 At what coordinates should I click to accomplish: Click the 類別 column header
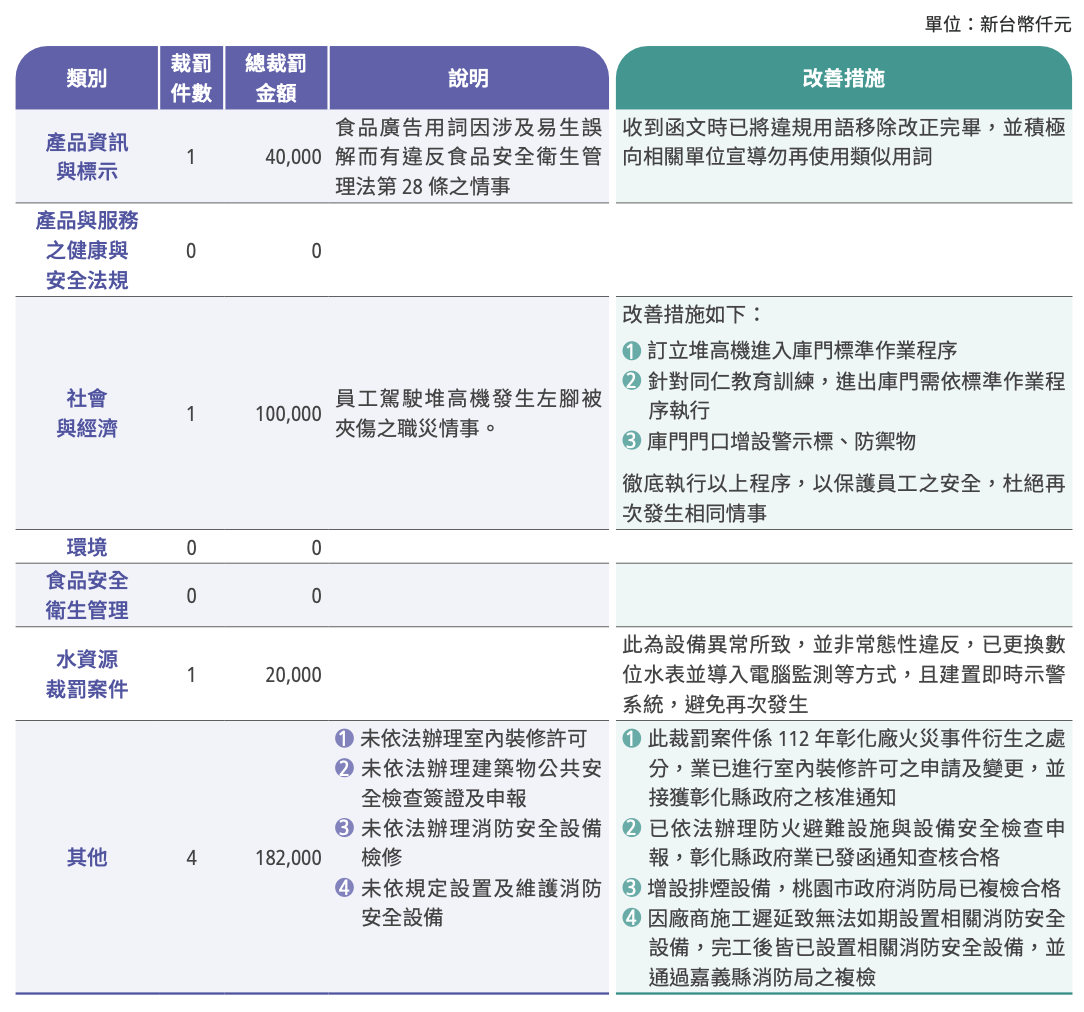pos(86,78)
